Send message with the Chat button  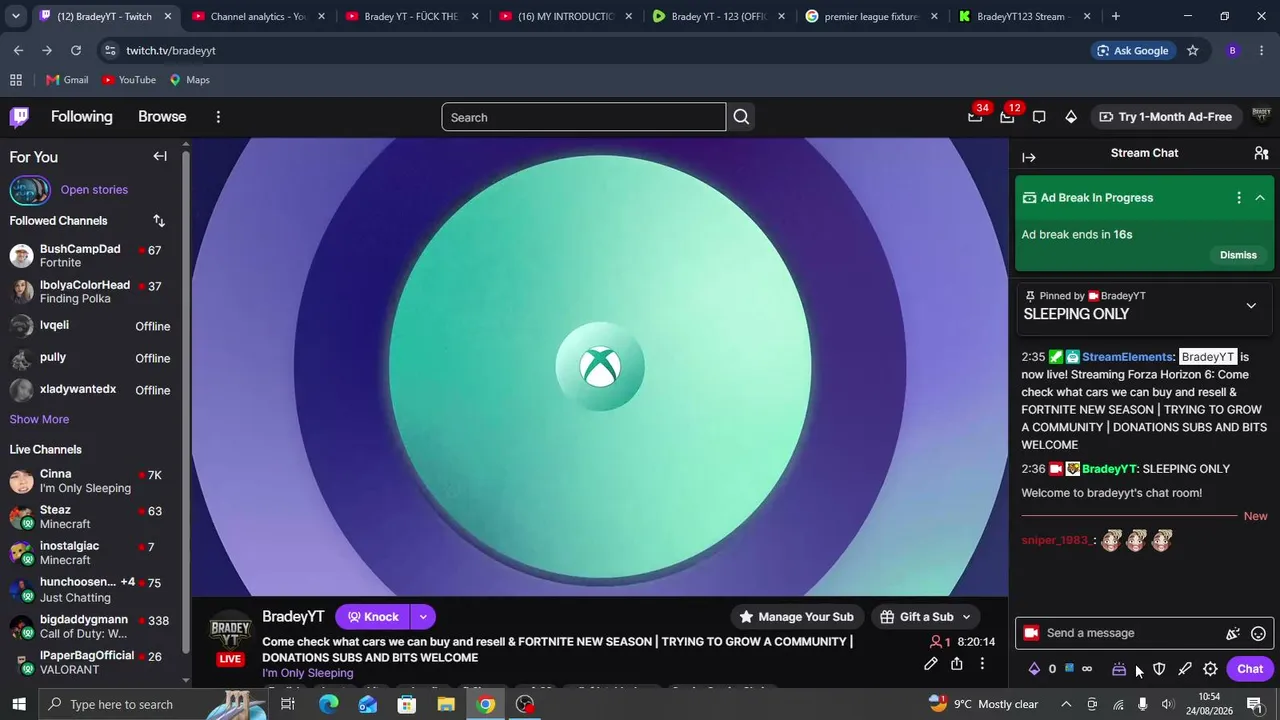(1250, 669)
